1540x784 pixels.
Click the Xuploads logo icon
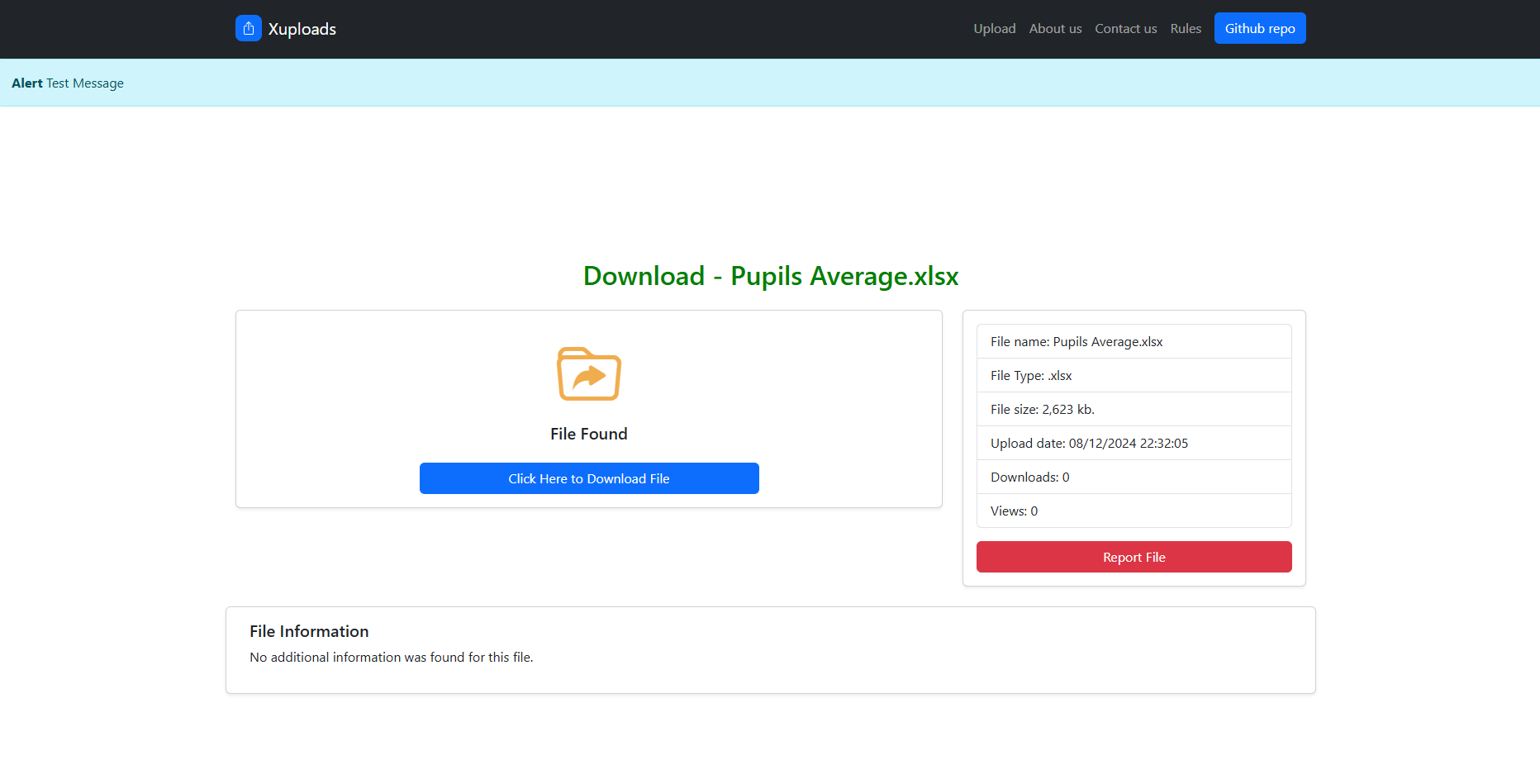(x=248, y=28)
